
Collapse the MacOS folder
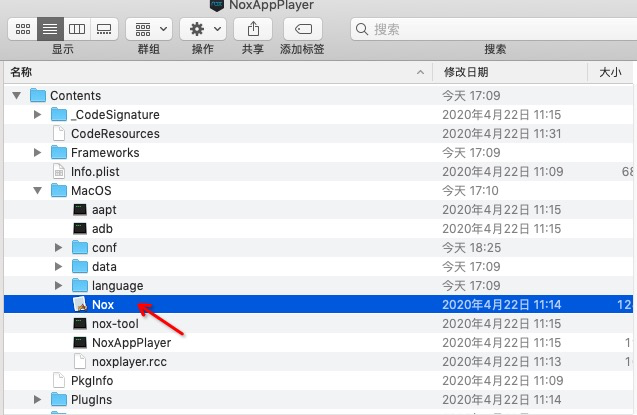[38, 190]
